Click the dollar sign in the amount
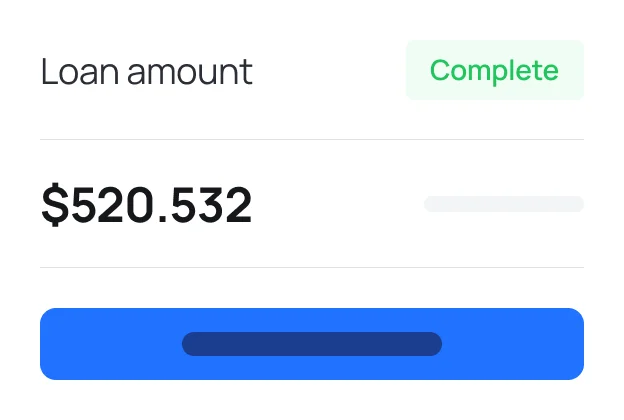Viewport: 624px width, 420px height. click(x=53, y=205)
